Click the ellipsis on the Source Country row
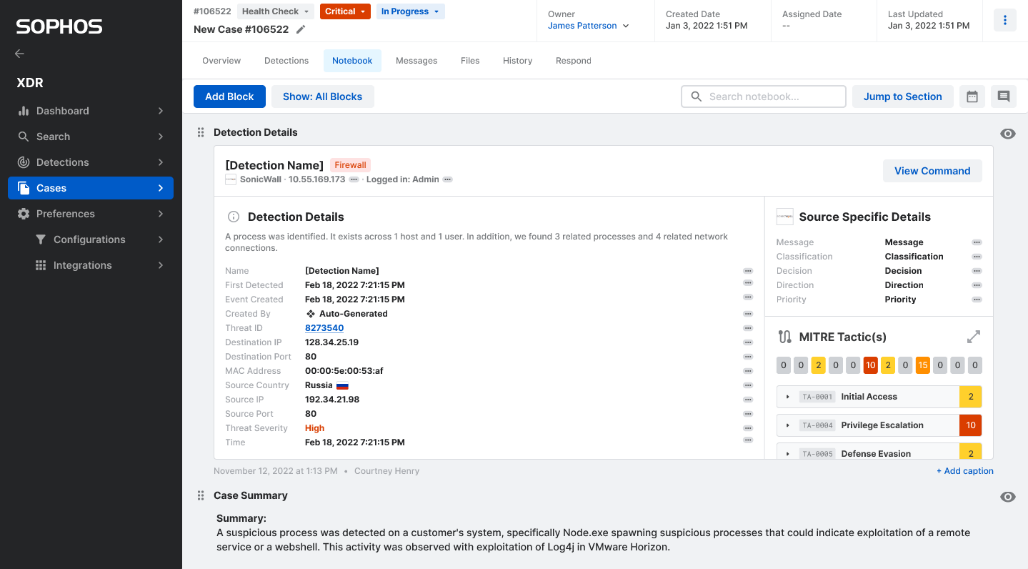Image resolution: width=1028 pixels, height=569 pixels. point(748,385)
